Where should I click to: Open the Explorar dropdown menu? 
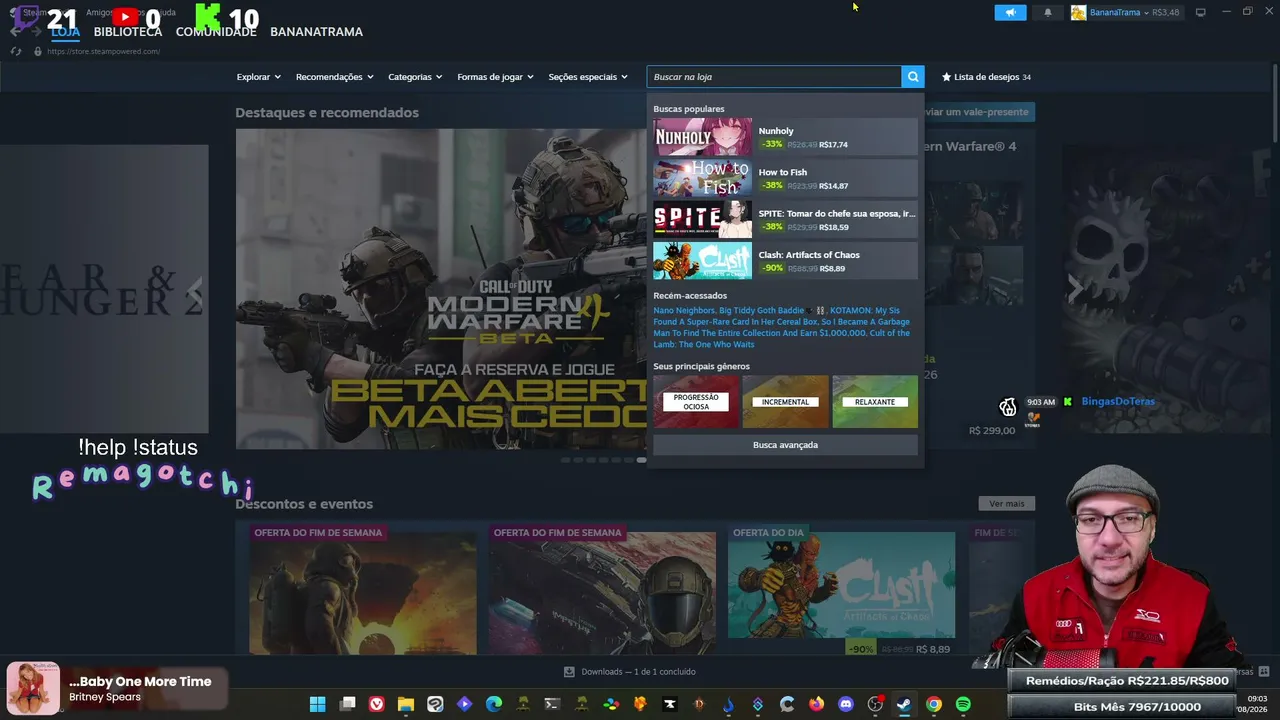pyautogui.click(x=258, y=77)
